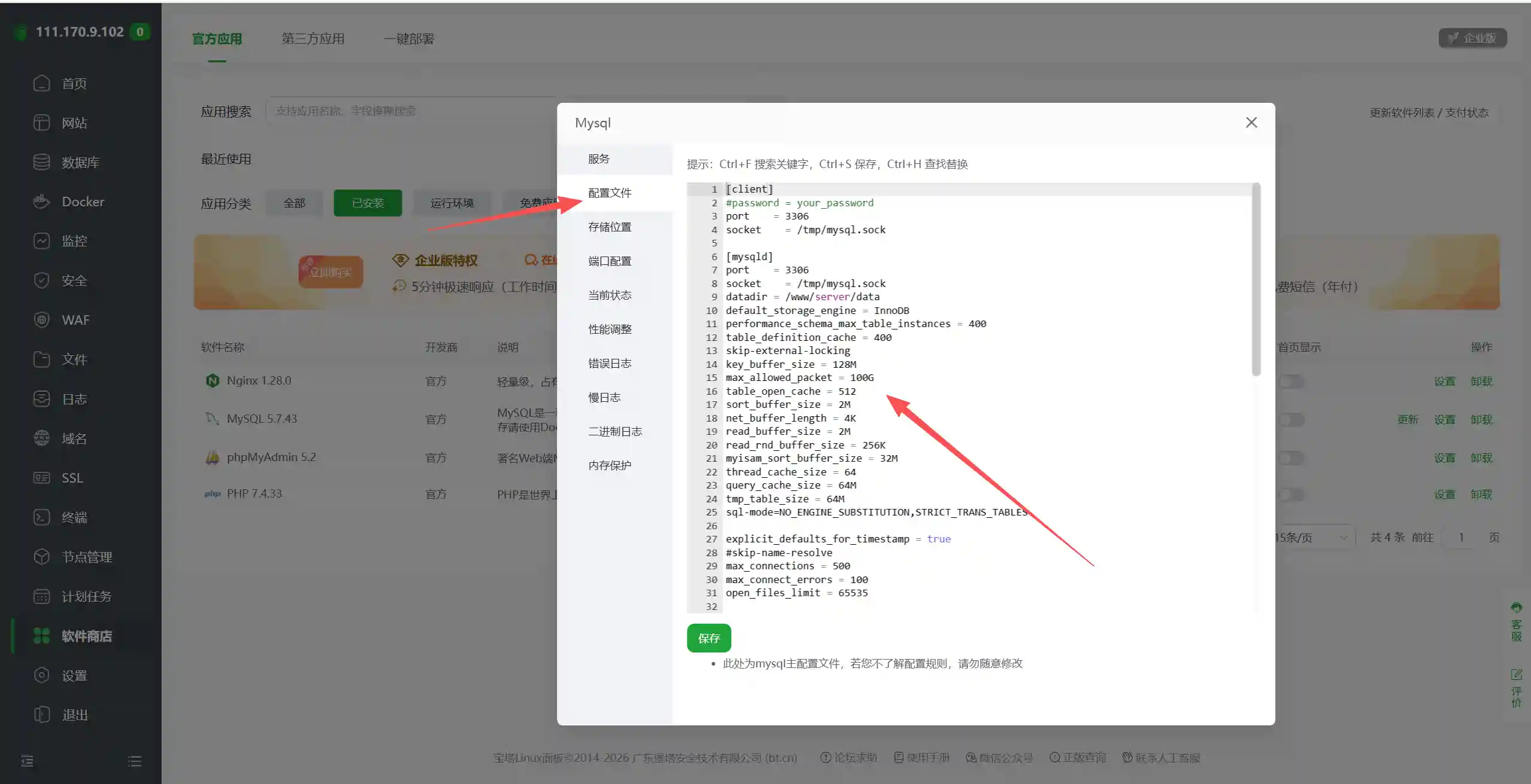1531x784 pixels.
Task: Click the WAF shield icon
Action: tap(41, 320)
